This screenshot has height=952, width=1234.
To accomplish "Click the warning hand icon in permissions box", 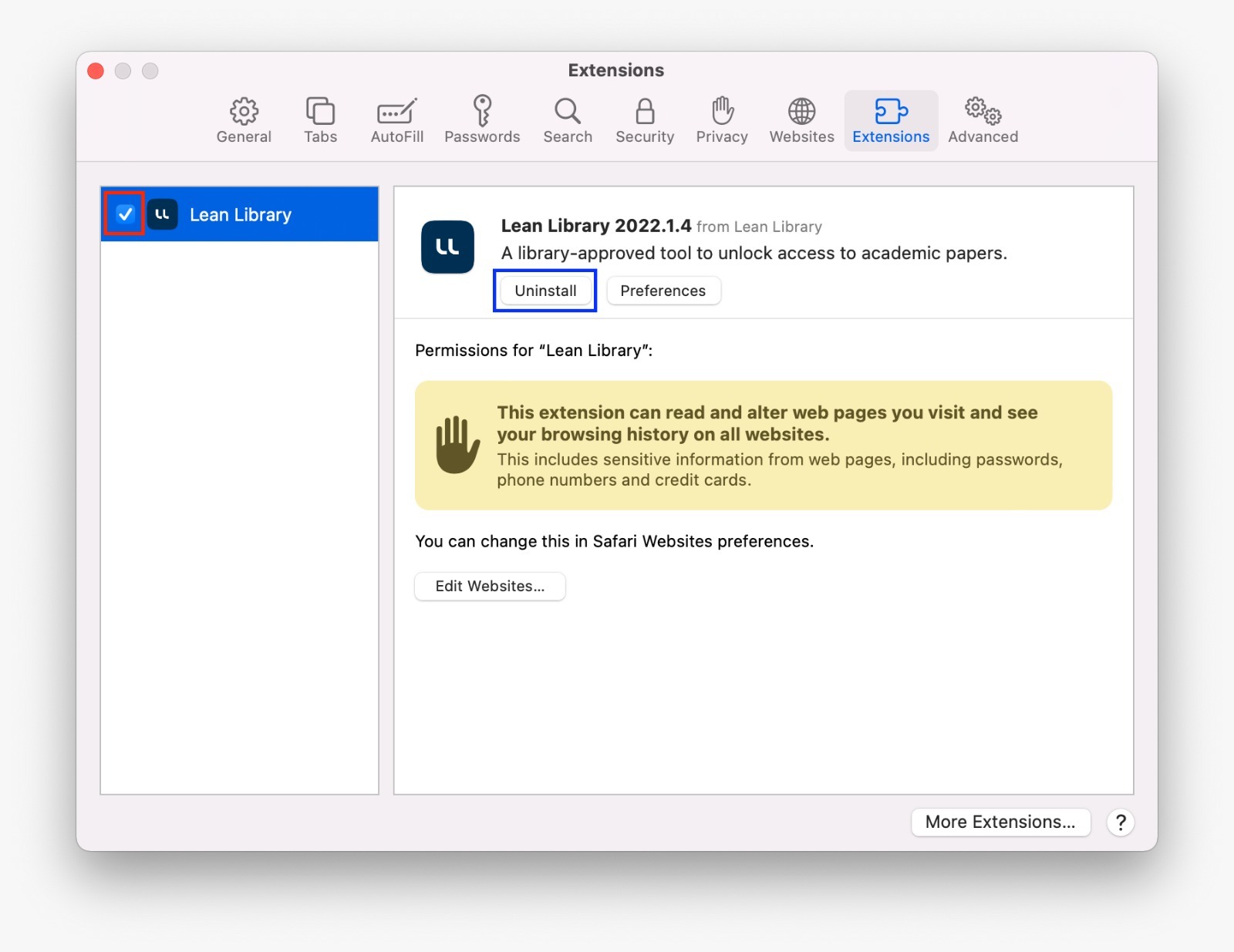I will tap(457, 445).
